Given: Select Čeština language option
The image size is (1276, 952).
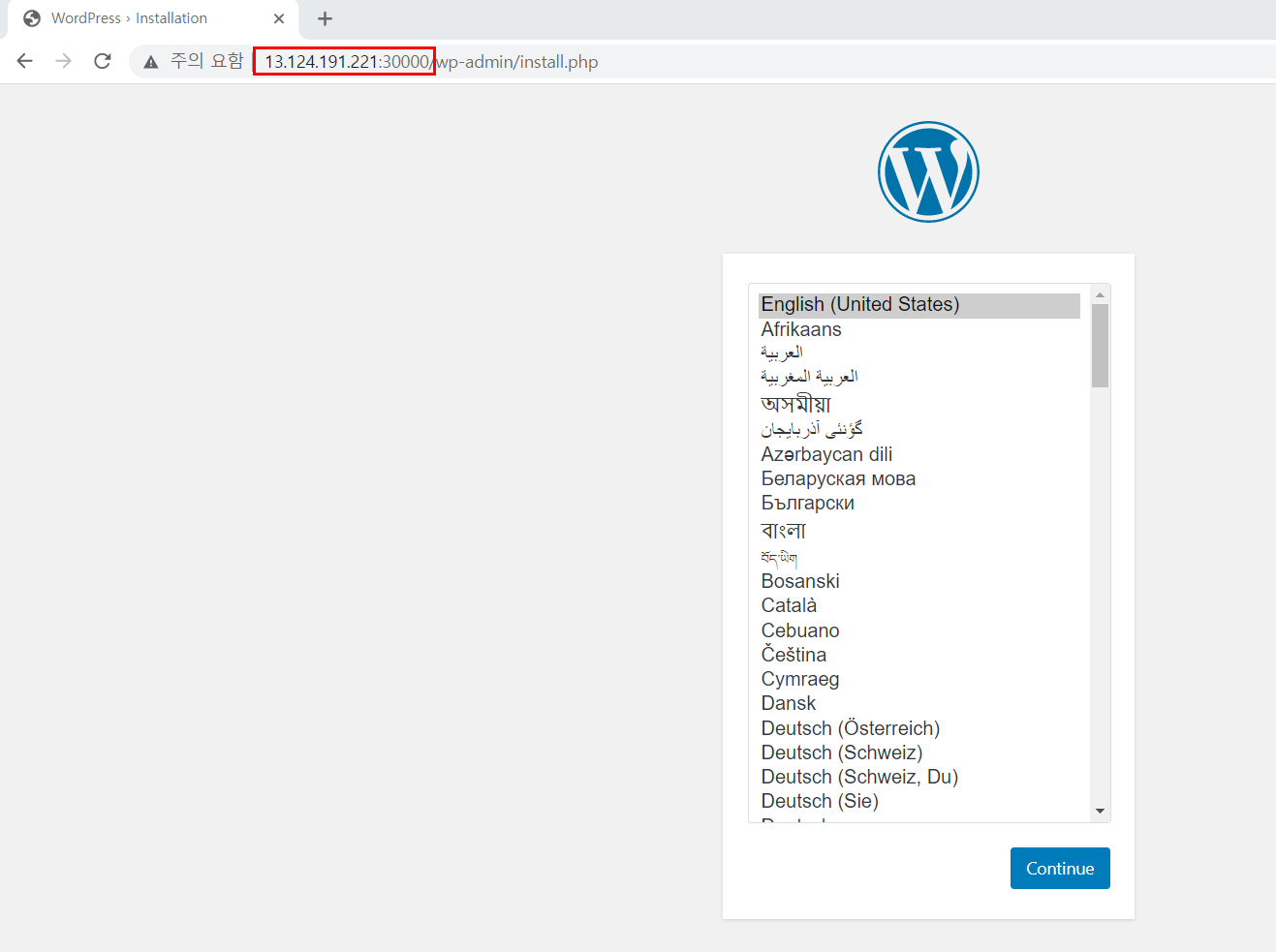Looking at the screenshot, I should 918,655.
